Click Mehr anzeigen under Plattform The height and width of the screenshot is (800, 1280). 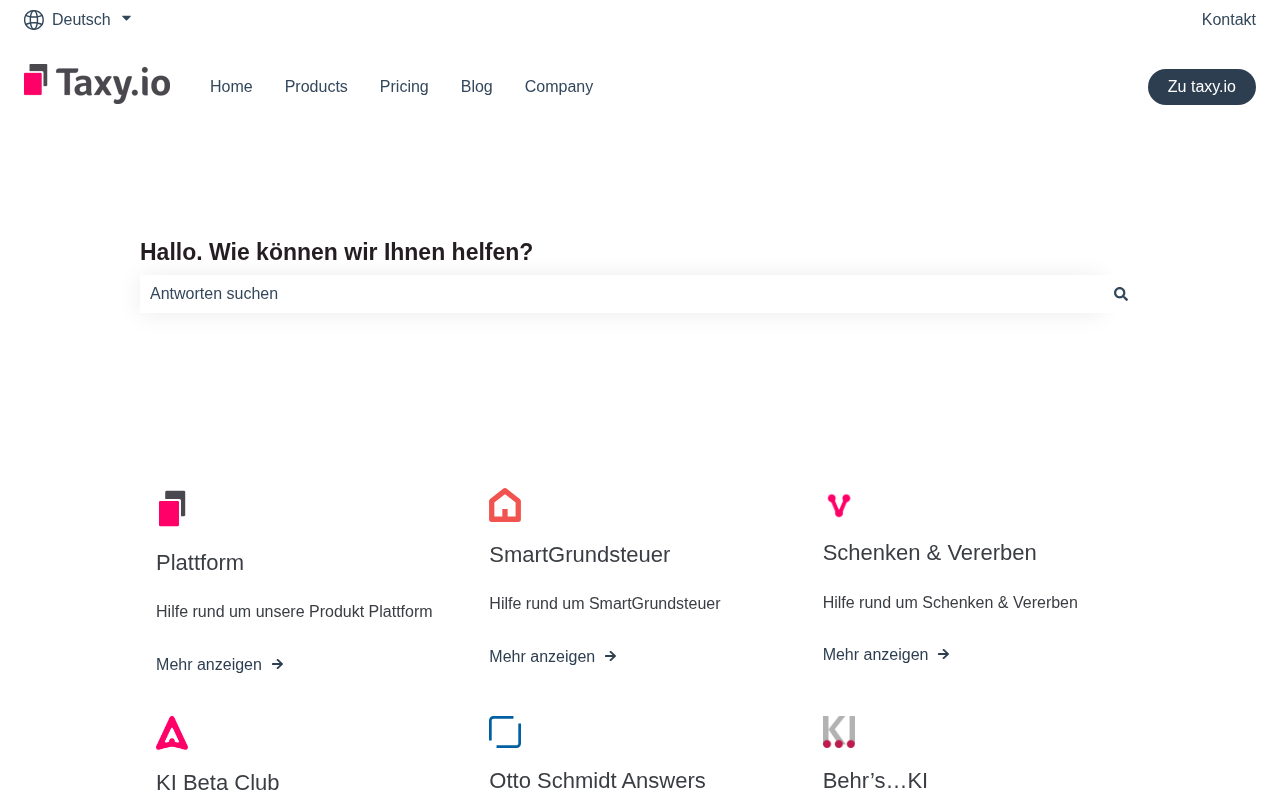point(220,665)
